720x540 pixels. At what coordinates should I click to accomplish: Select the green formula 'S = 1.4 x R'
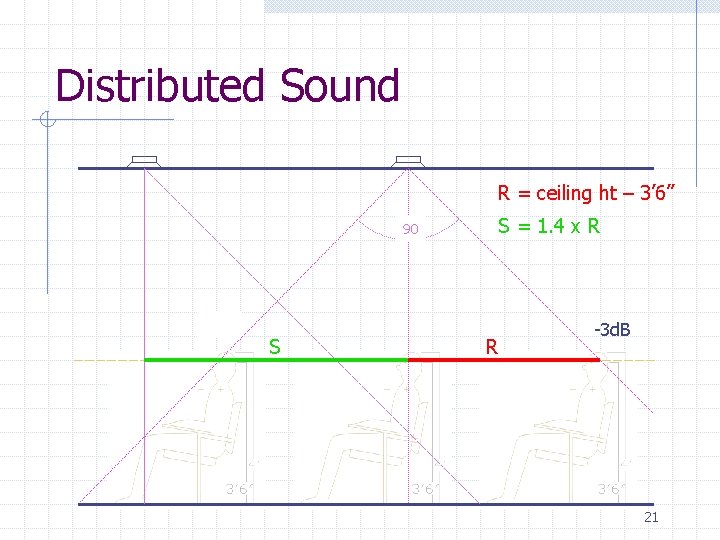pyautogui.click(x=549, y=226)
